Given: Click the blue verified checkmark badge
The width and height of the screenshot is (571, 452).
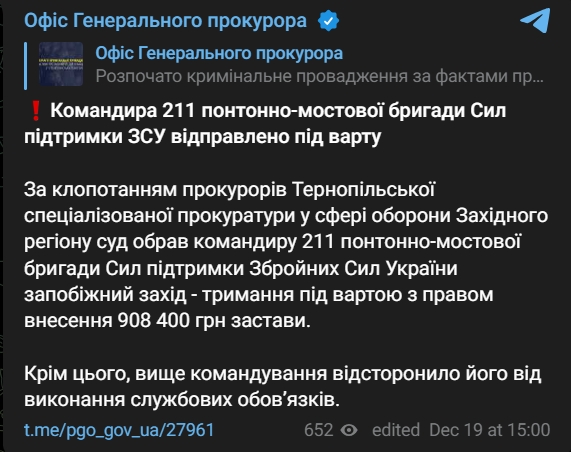Looking at the screenshot, I should [x=328, y=21].
